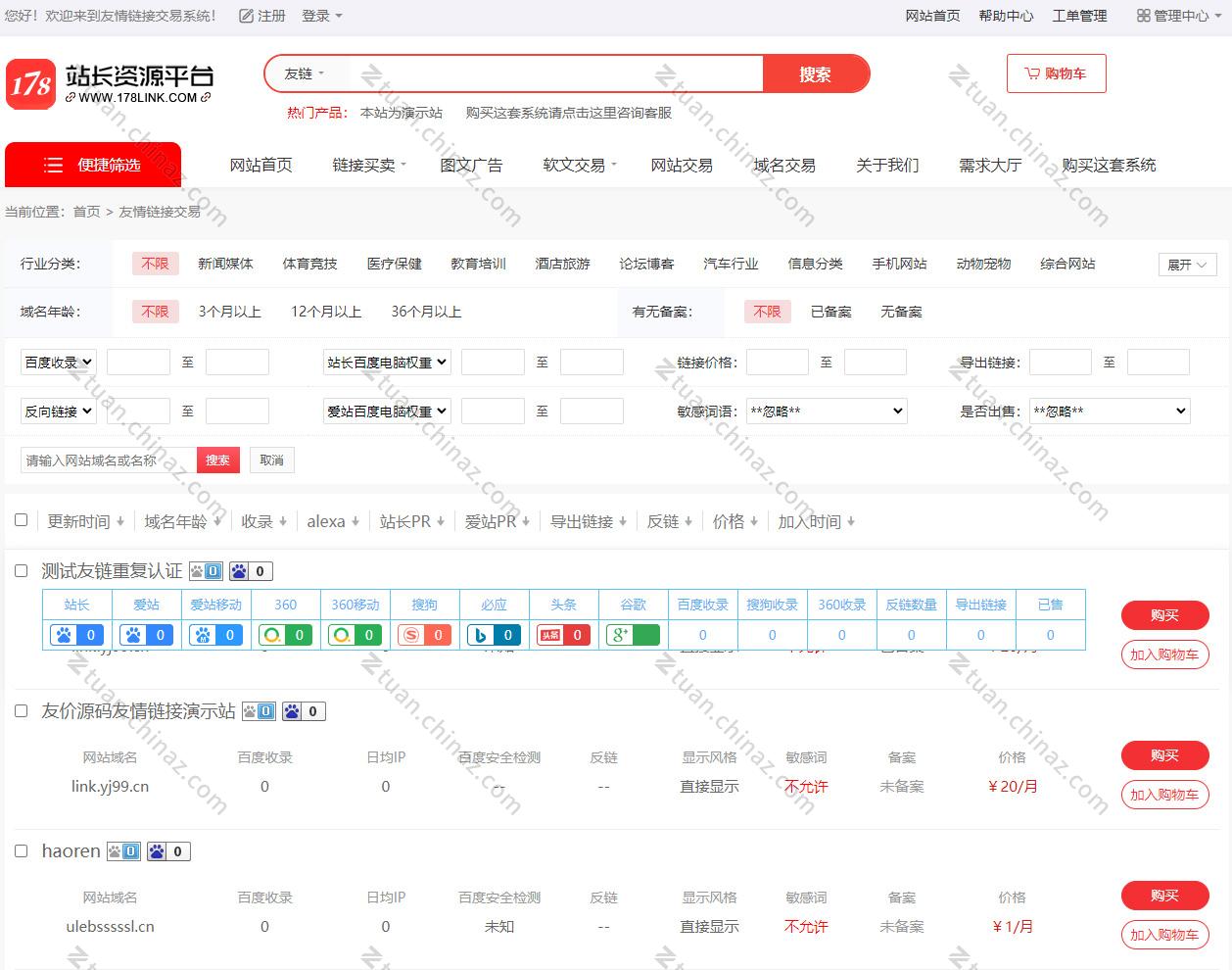This screenshot has width=1232, height=970.
Task: Select 已备案 filter option
Action: point(830,312)
